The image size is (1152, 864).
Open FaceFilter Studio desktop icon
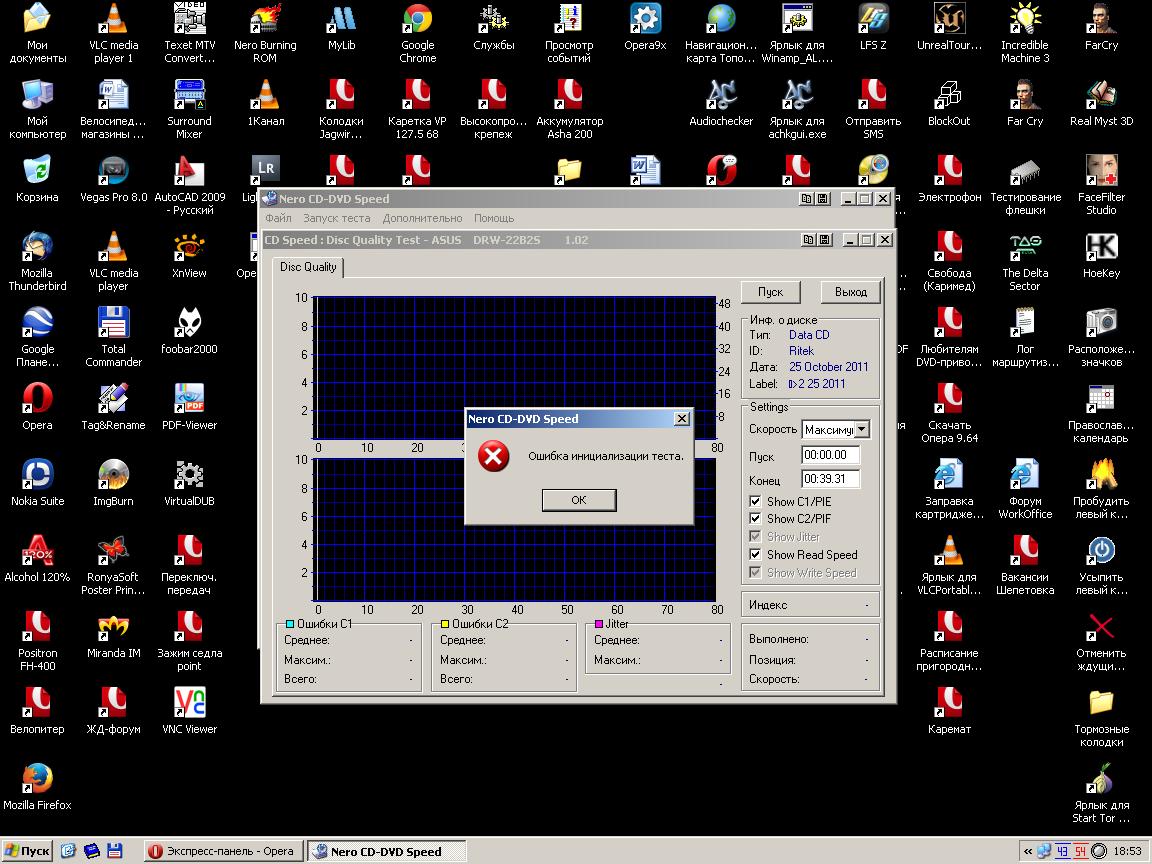(1101, 185)
